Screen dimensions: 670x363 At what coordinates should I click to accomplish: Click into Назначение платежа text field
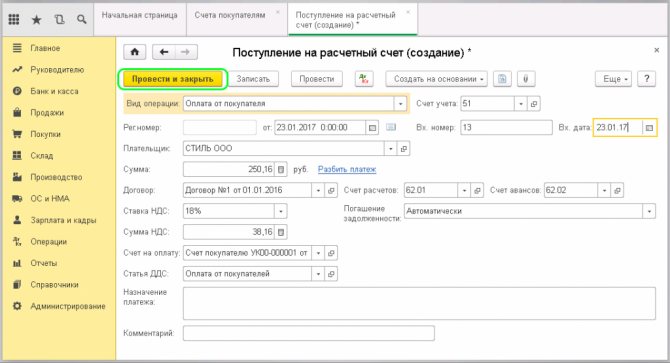point(419,303)
